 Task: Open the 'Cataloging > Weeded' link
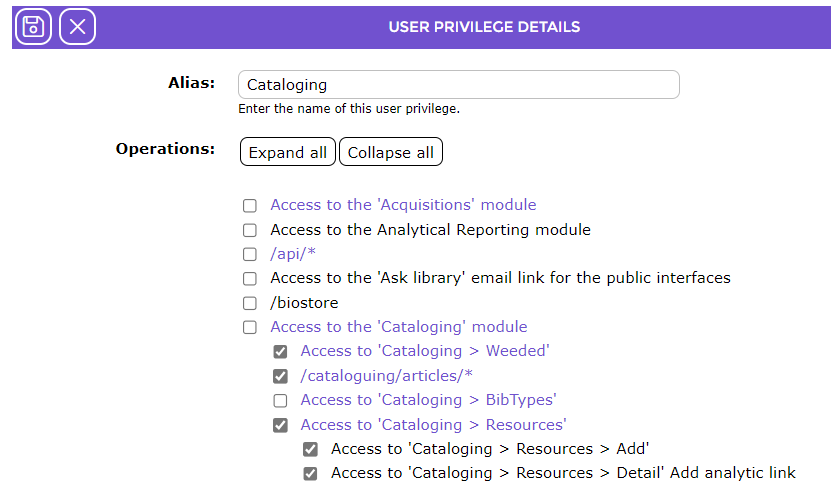click(x=425, y=351)
